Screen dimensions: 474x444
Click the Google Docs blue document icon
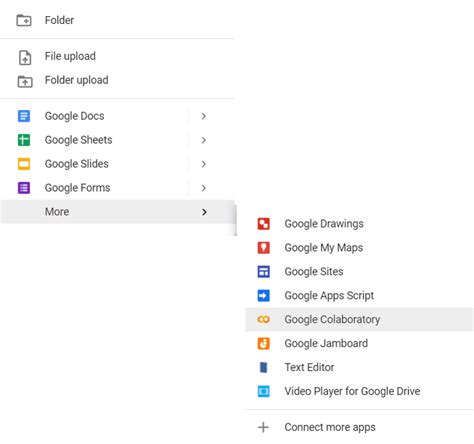click(24, 116)
